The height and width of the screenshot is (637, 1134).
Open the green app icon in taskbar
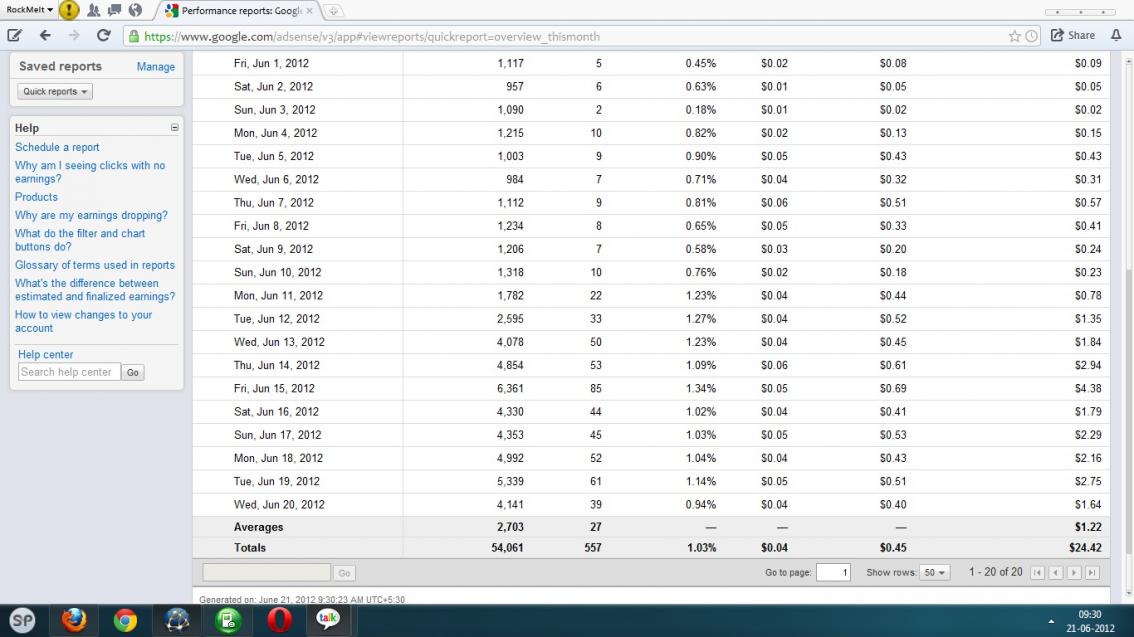coord(228,620)
